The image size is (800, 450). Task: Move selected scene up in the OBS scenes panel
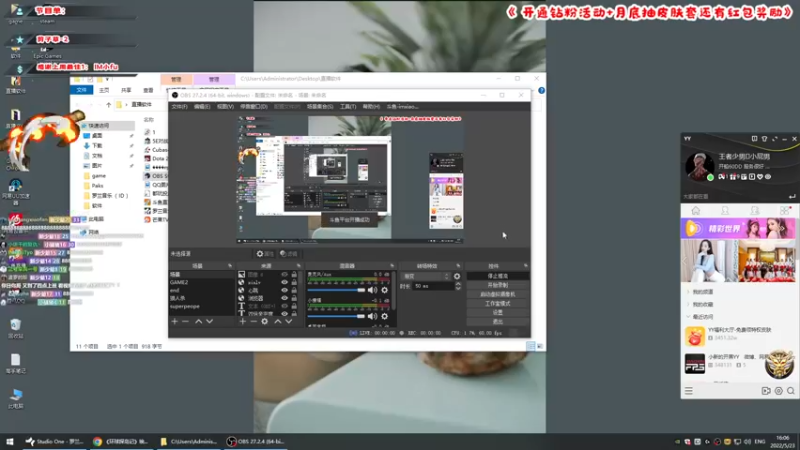tap(198, 321)
